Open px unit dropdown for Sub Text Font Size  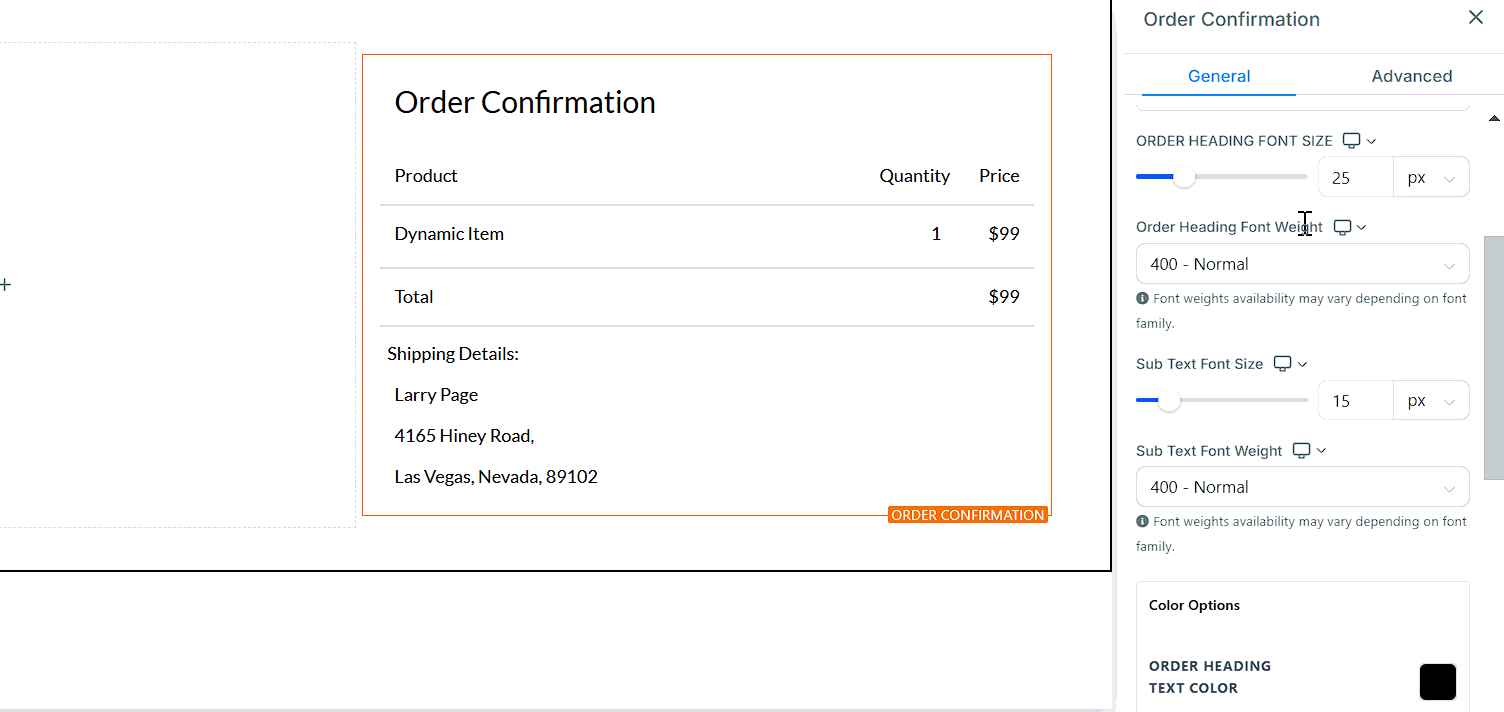[x=1431, y=401]
